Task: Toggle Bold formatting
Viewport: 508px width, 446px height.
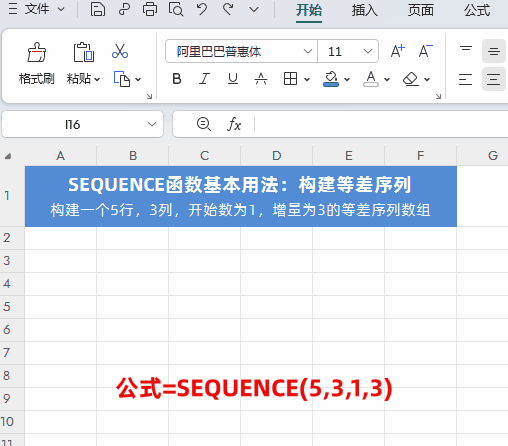Action: [x=177, y=79]
